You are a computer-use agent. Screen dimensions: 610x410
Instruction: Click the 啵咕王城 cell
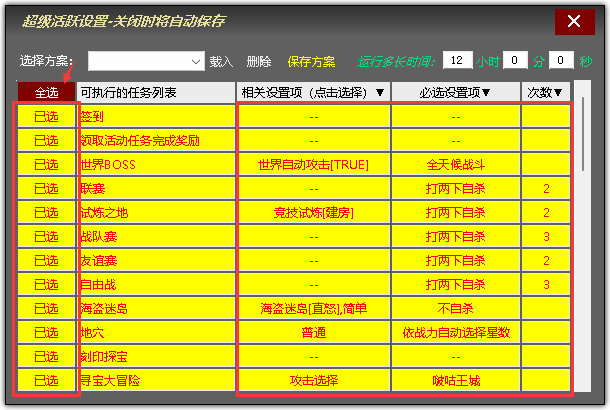point(456,380)
